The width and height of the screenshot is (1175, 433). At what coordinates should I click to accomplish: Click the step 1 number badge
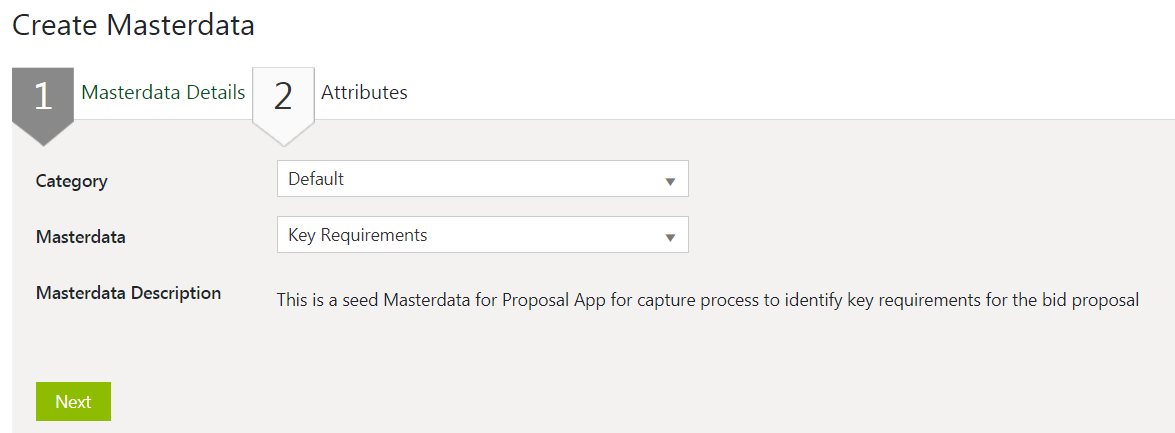(x=43, y=95)
